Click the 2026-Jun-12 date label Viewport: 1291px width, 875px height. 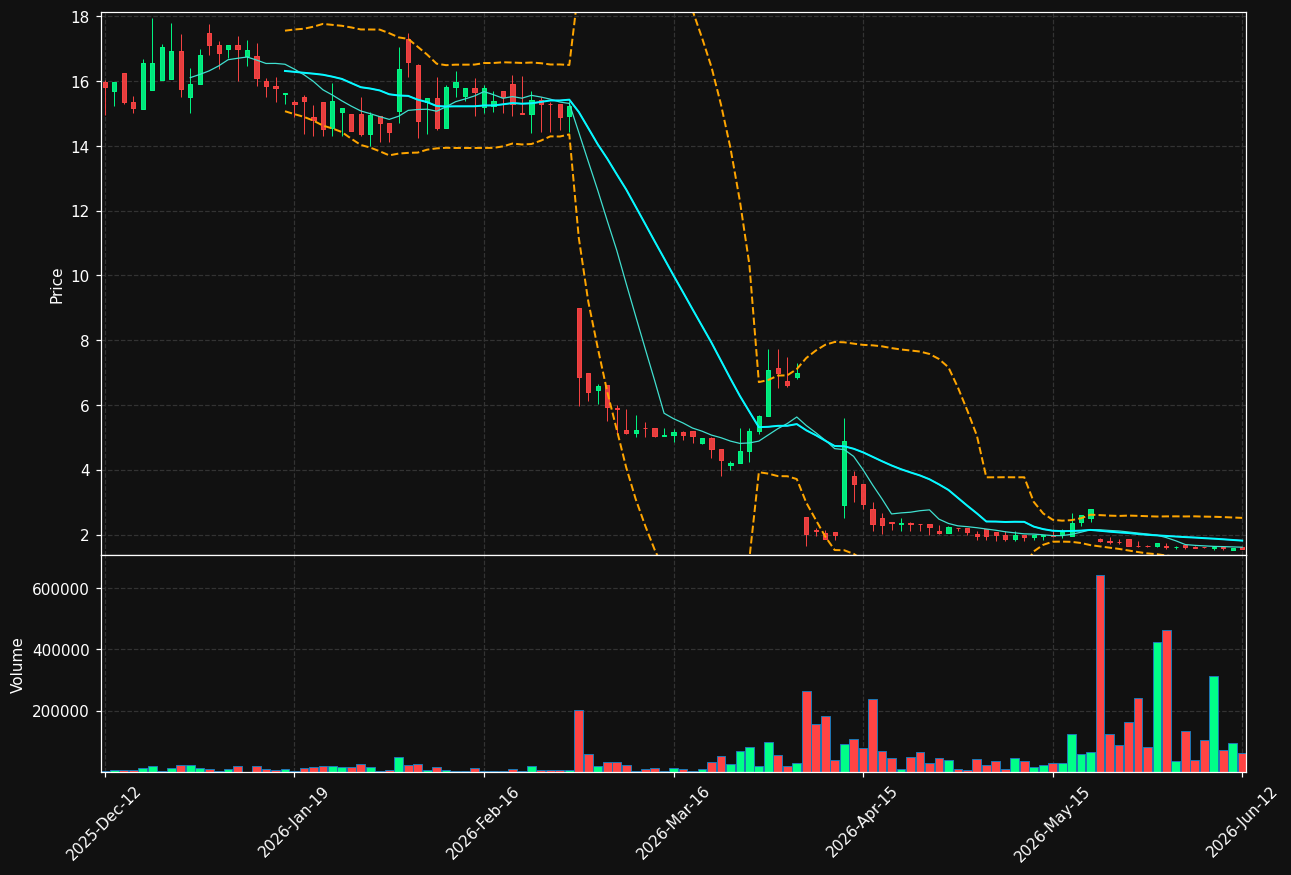[1242, 823]
